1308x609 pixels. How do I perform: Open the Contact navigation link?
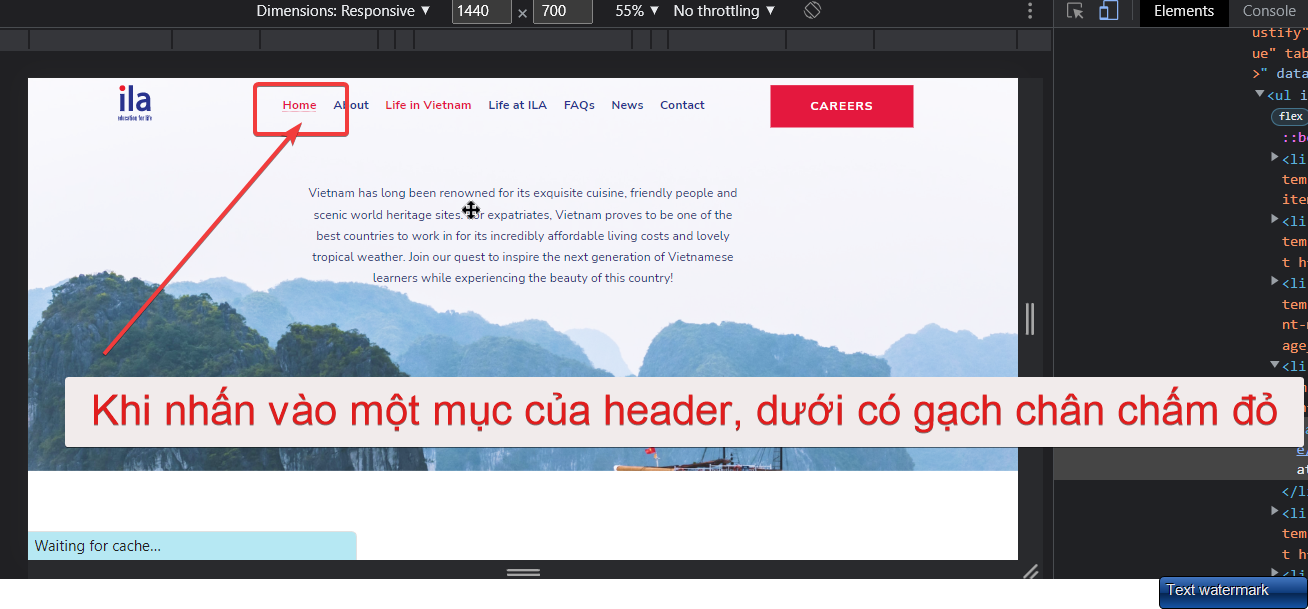coord(682,105)
